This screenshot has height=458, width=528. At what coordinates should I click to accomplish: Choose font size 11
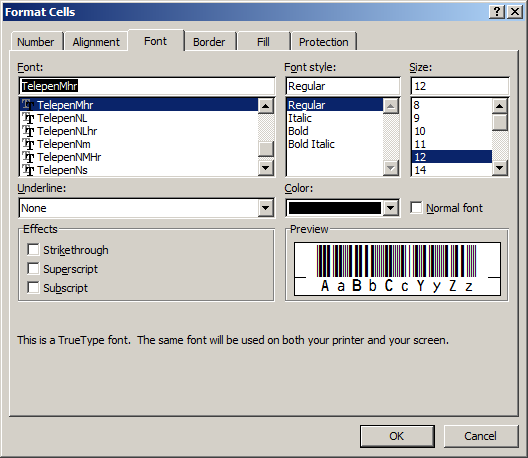(x=452, y=144)
